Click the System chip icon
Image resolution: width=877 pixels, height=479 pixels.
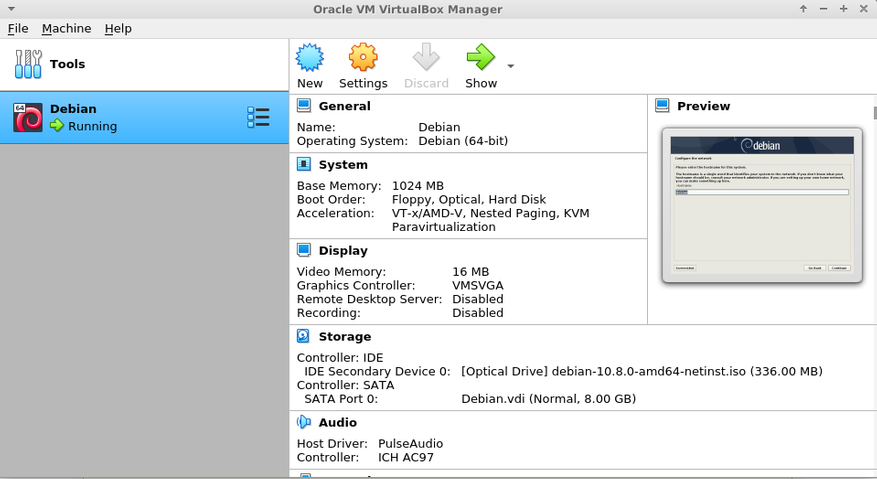pyautogui.click(x=304, y=165)
